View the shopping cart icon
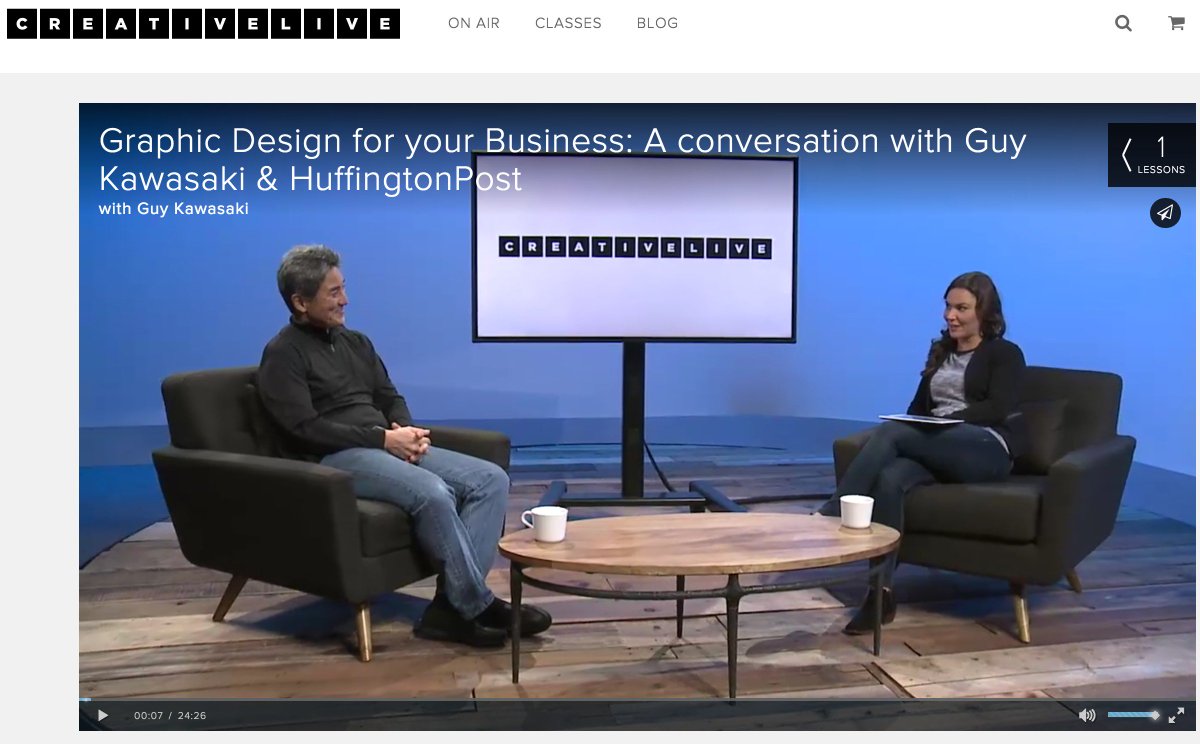 pos(1176,24)
